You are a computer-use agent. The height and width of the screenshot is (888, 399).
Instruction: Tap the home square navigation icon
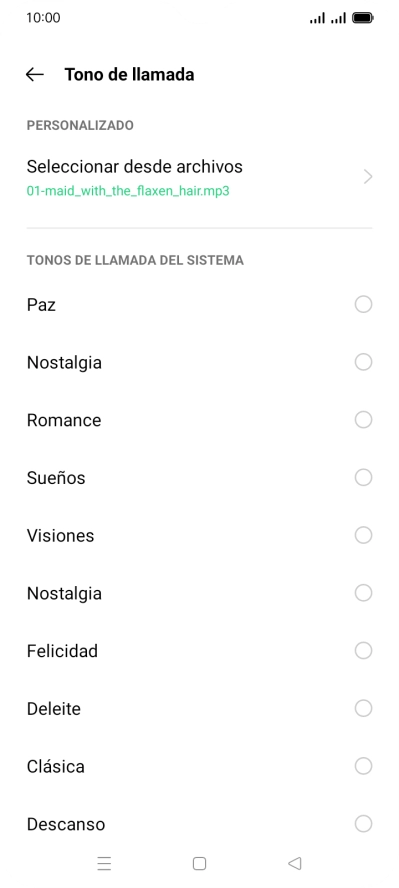click(x=199, y=863)
